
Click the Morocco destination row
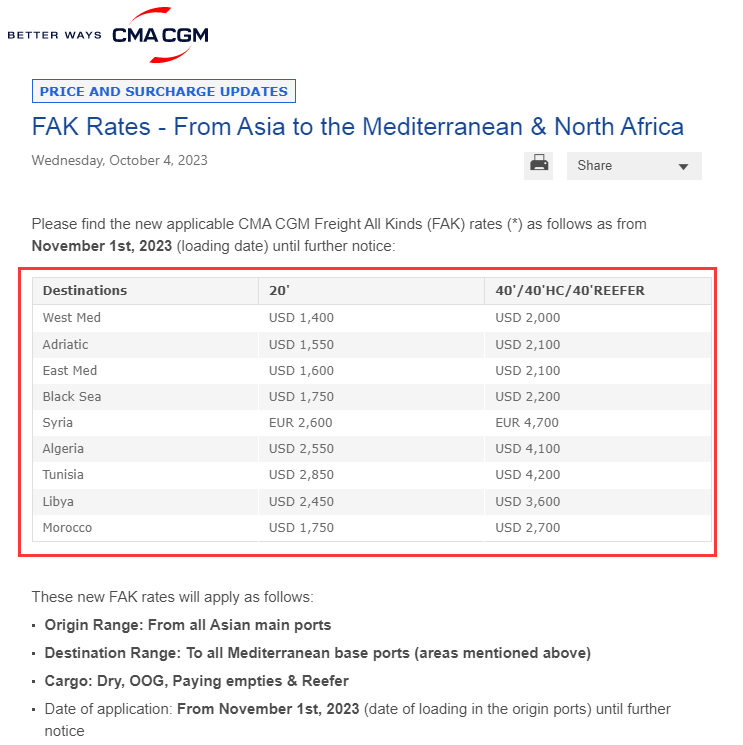(372, 528)
